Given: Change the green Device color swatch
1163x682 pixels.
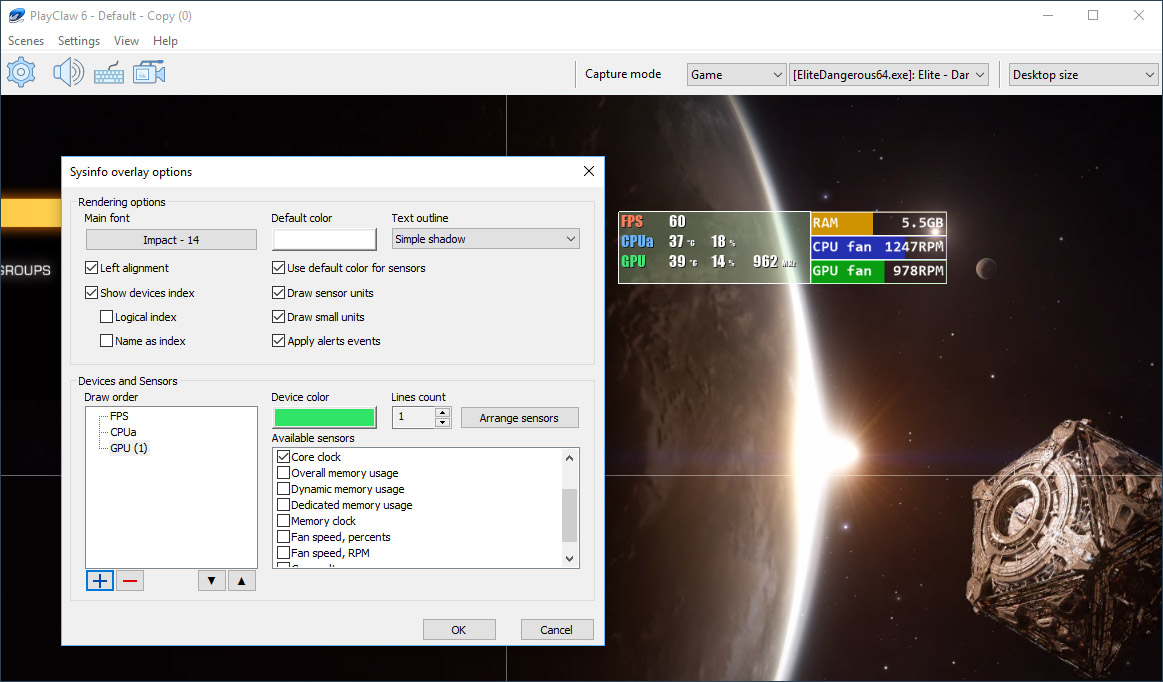Looking at the screenshot, I should pyautogui.click(x=323, y=417).
